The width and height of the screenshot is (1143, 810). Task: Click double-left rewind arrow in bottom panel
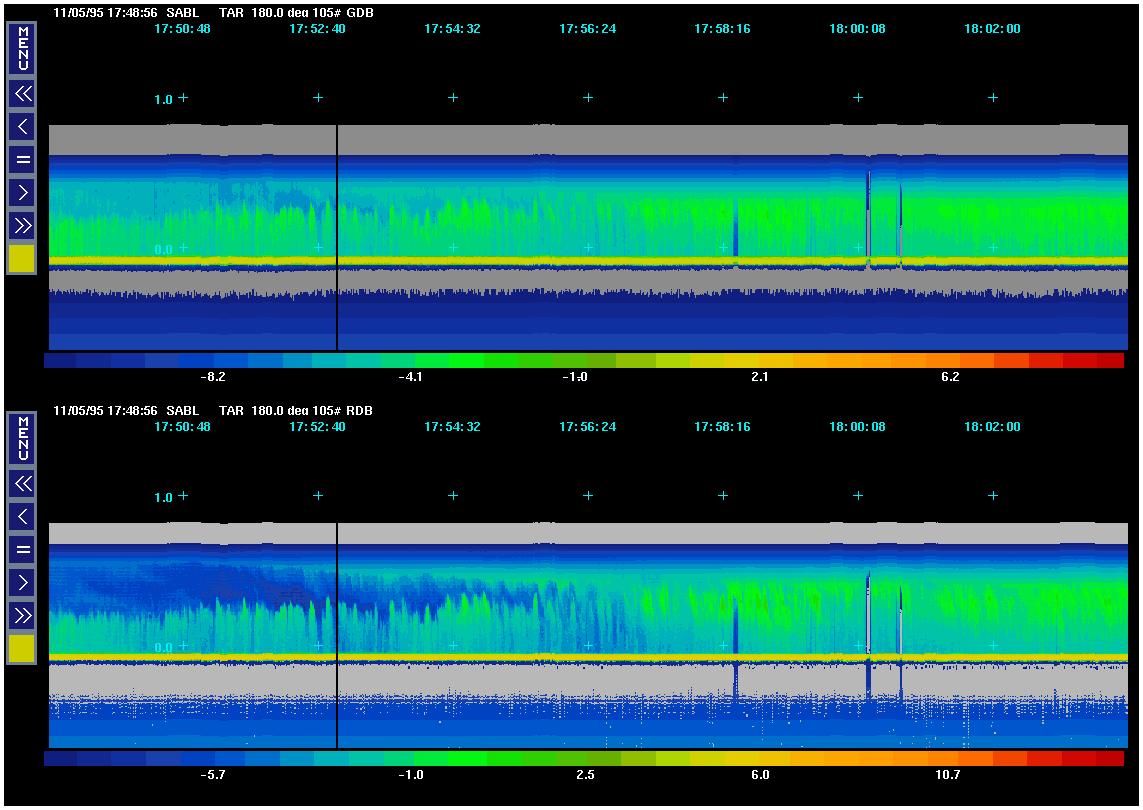point(22,484)
